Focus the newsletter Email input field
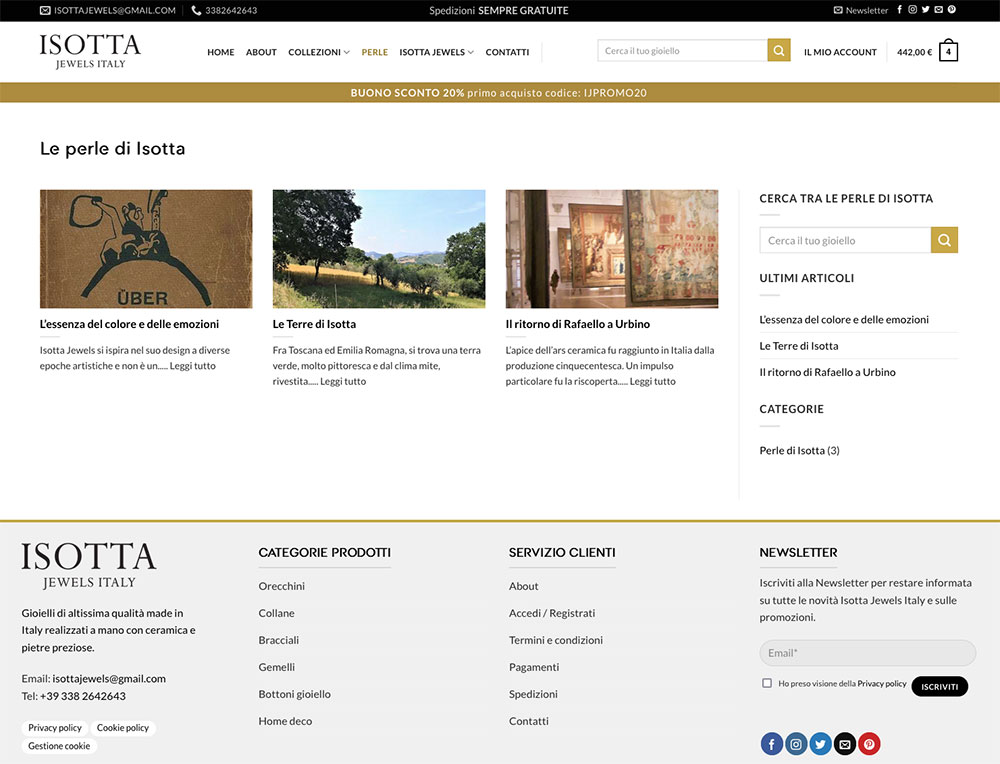The width and height of the screenshot is (1000, 764). click(x=867, y=653)
